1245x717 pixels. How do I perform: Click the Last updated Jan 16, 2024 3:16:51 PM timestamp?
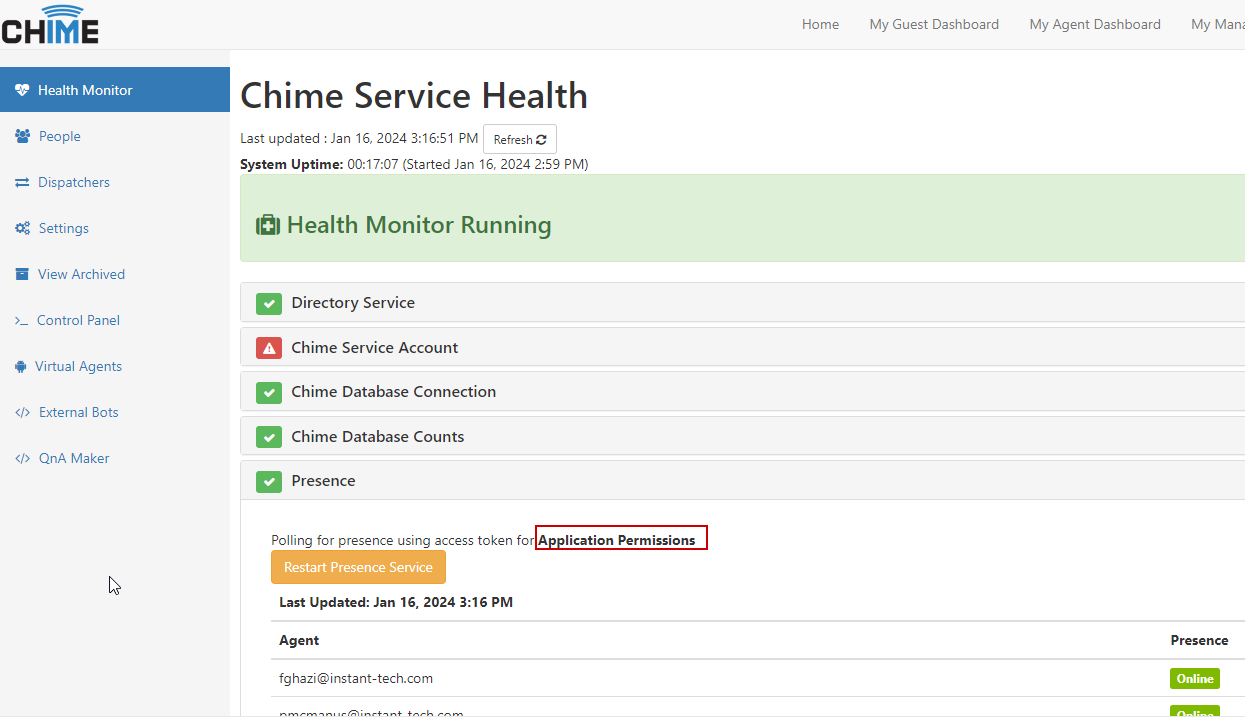click(359, 139)
